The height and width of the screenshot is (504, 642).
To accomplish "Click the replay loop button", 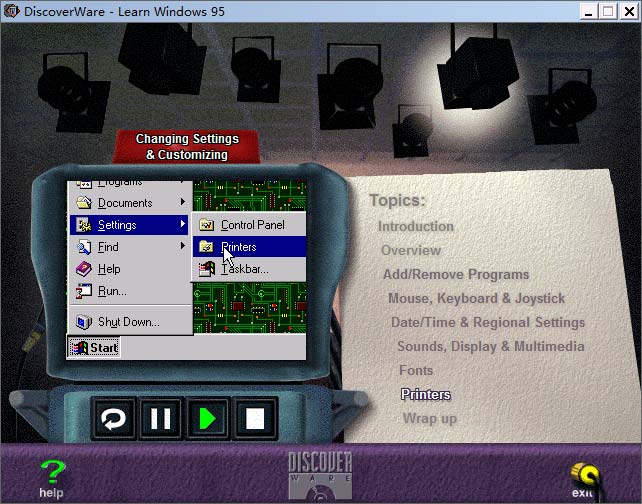I will [113, 419].
